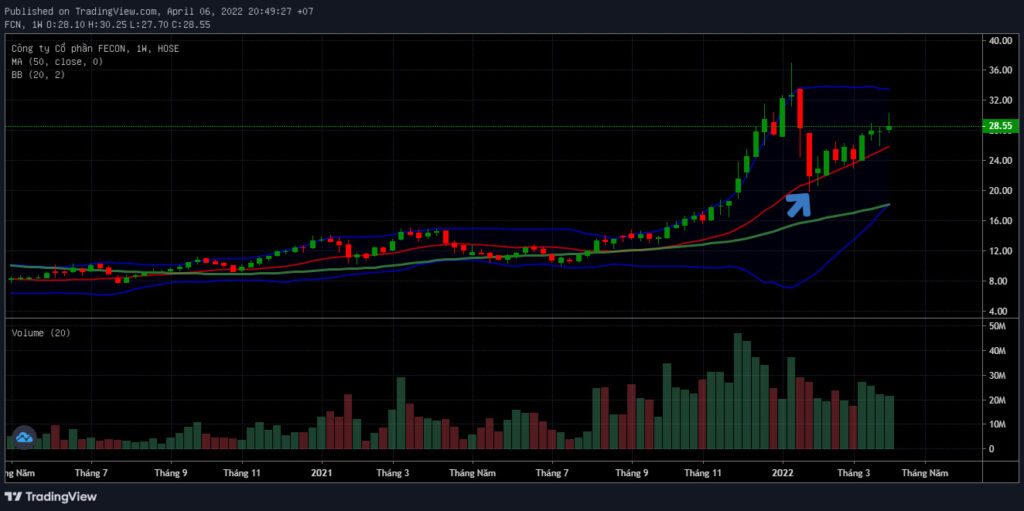Click the blue arrow annotation on the chart
1024x511 pixels.
click(x=798, y=205)
